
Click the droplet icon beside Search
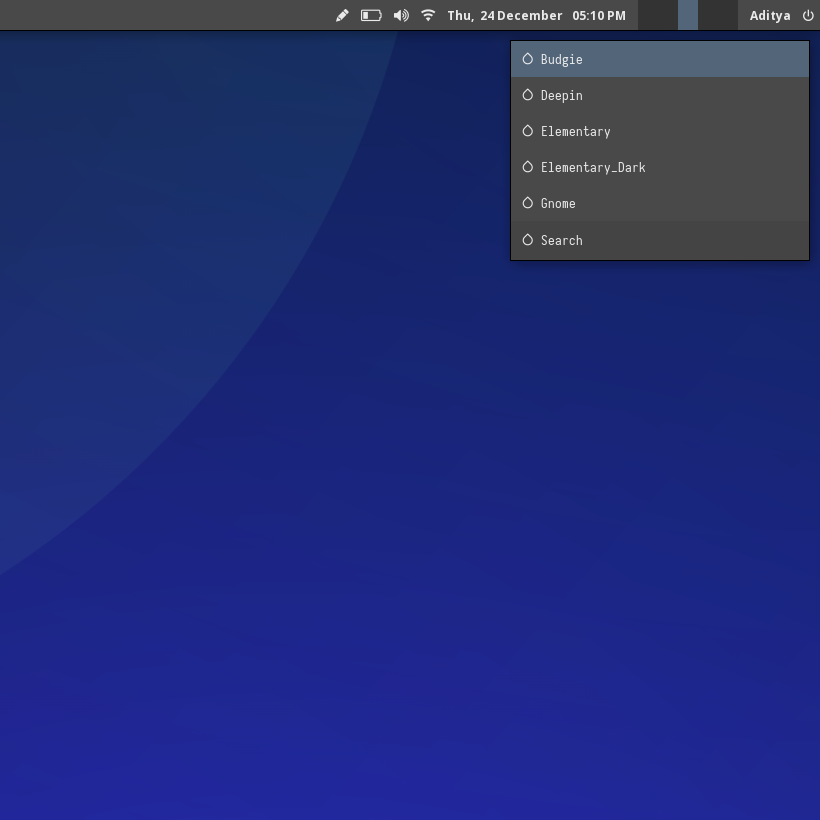[x=528, y=240]
